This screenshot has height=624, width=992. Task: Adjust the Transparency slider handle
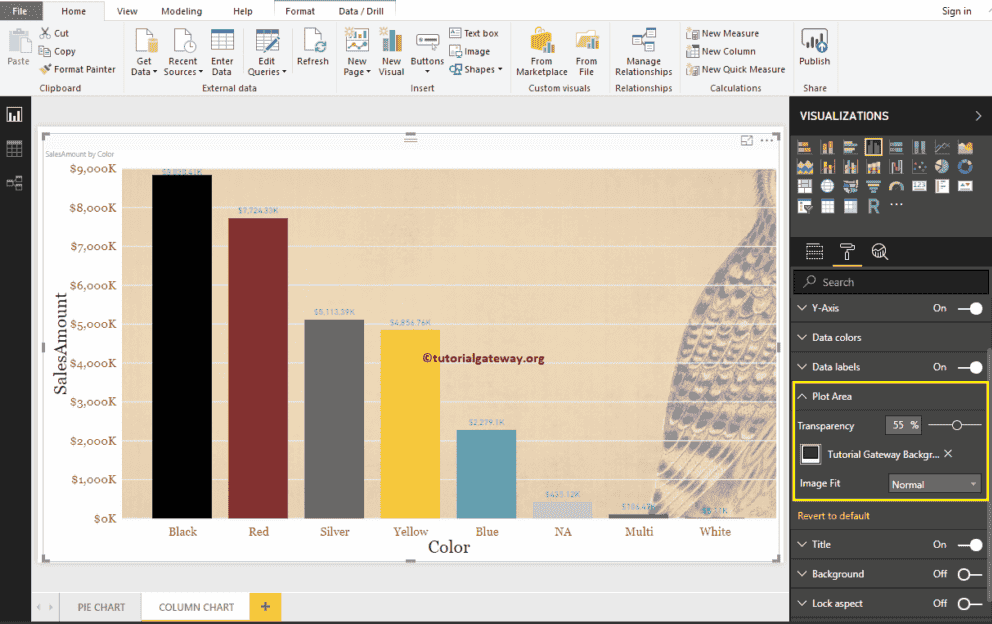[957, 425]
